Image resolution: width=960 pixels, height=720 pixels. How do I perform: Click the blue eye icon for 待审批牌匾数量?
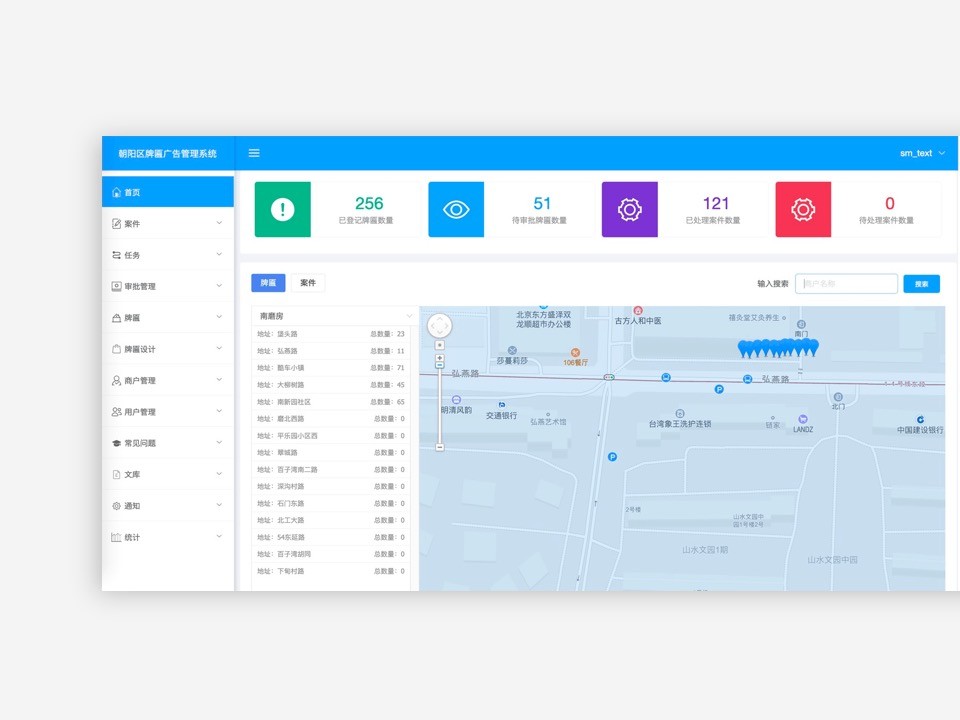click(456, 209)
